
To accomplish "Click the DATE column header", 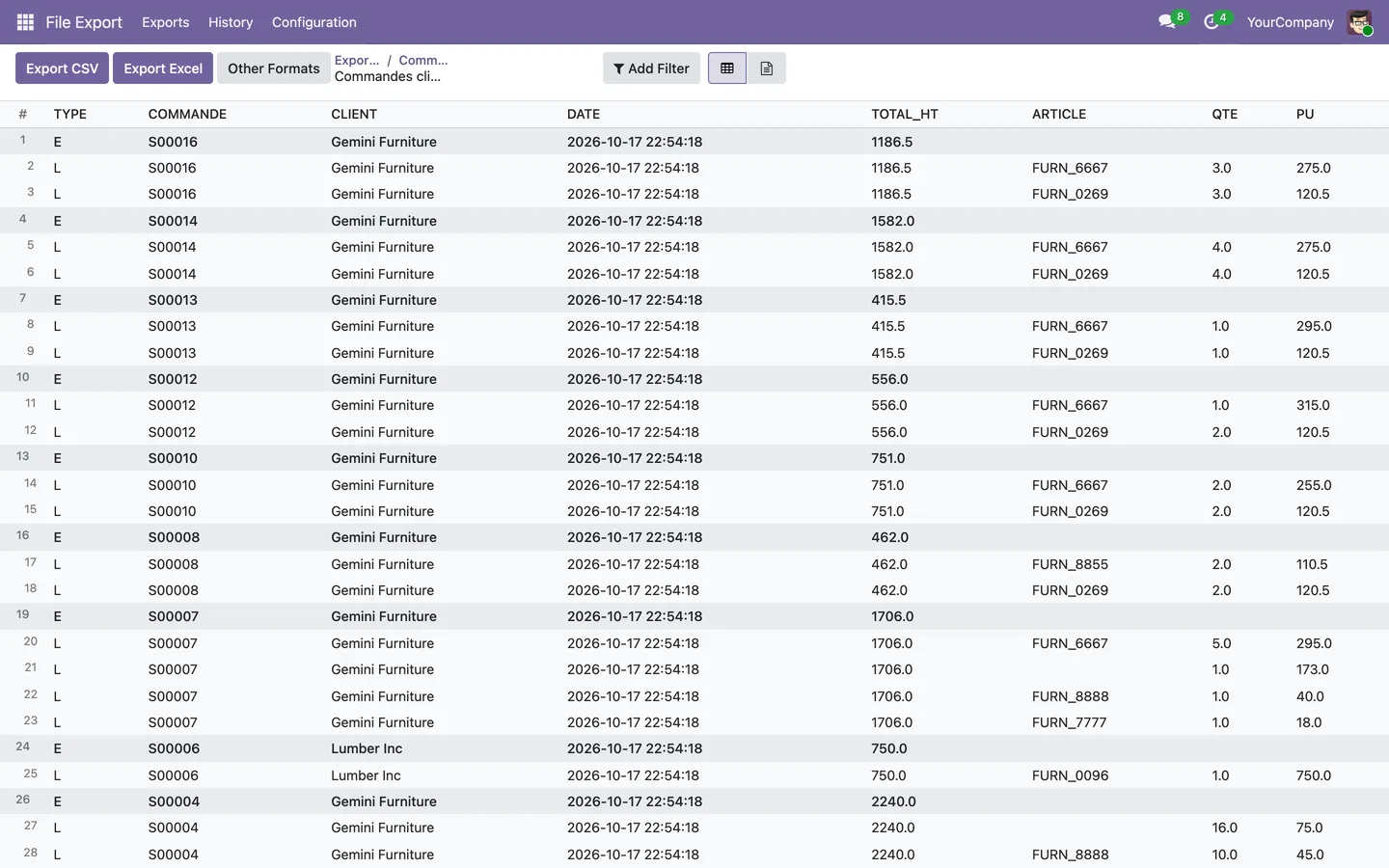I will tap(584, 114).
